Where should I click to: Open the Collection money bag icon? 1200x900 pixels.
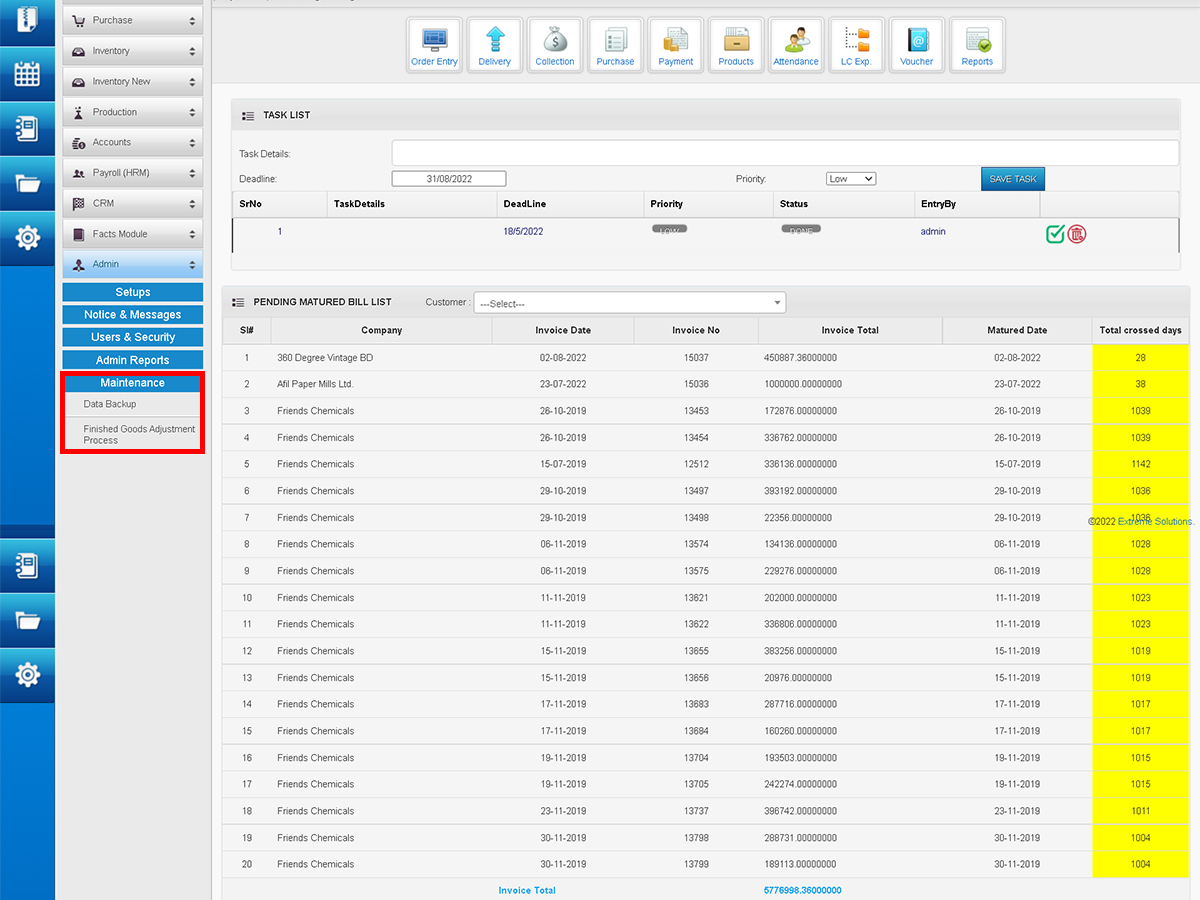coord(554,45)
